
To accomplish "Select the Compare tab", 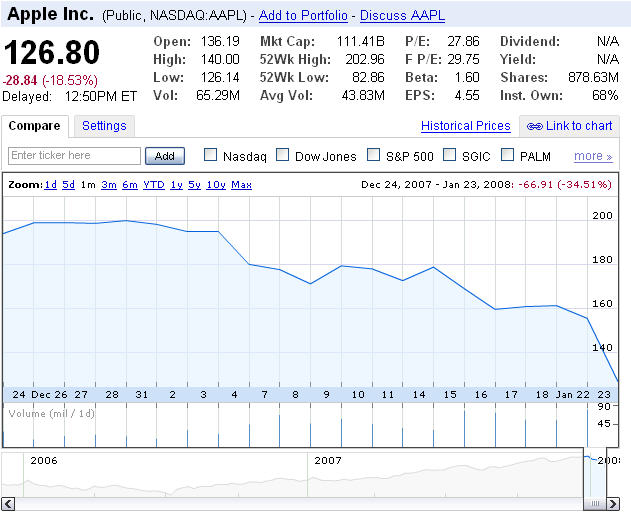I will (37, 126).
